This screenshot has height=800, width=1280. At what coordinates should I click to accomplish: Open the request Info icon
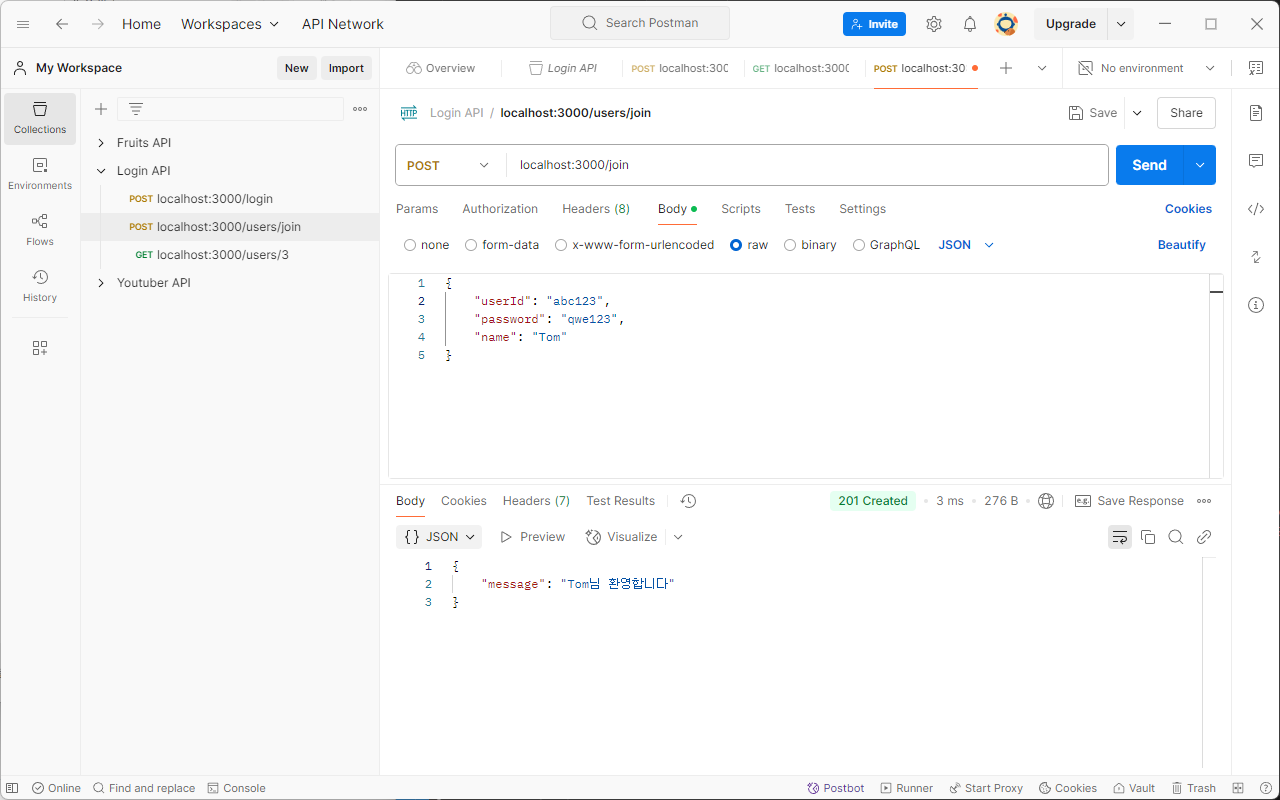[x=1256, y=305]
